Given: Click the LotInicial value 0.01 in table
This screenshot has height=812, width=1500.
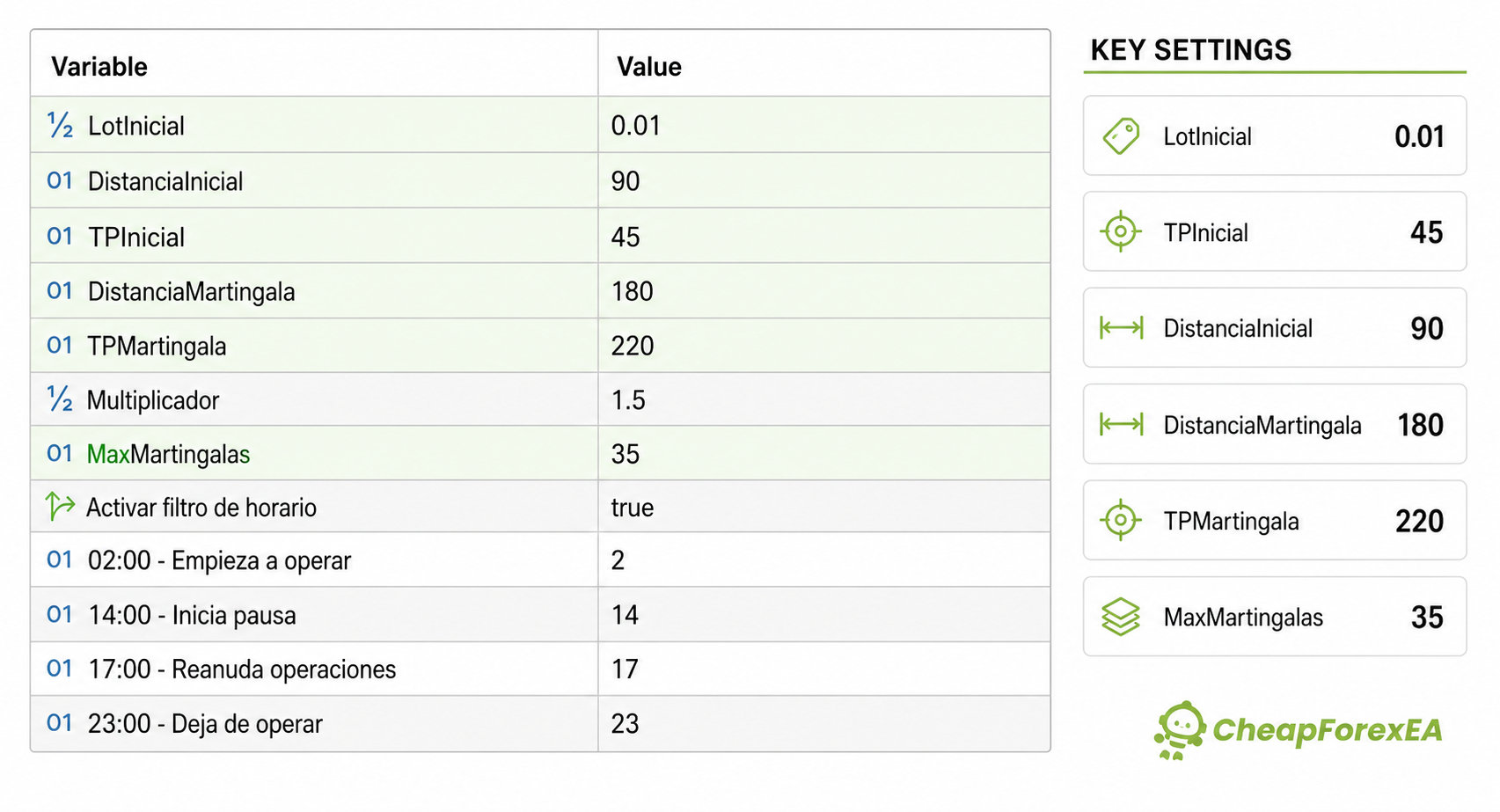Looking at the screenshot, I should click(x=636, y=126).
